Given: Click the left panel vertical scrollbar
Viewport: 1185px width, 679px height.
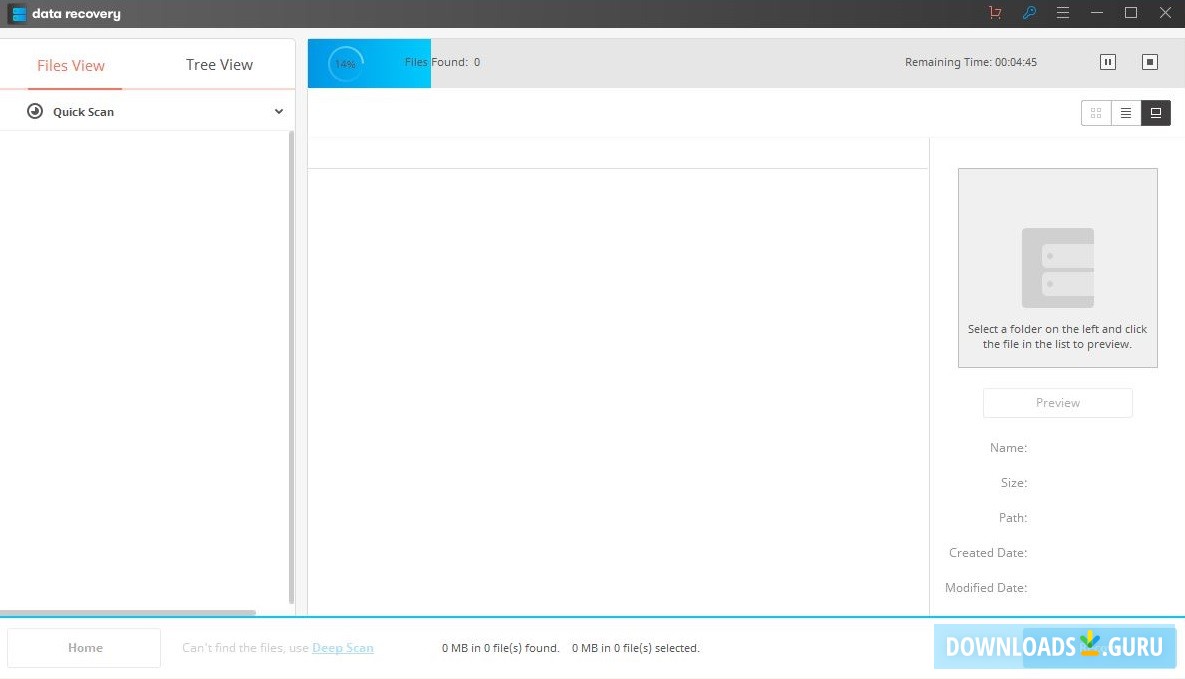Looking at the screenshot, I should pyautogui.click(x=292, y=367).
